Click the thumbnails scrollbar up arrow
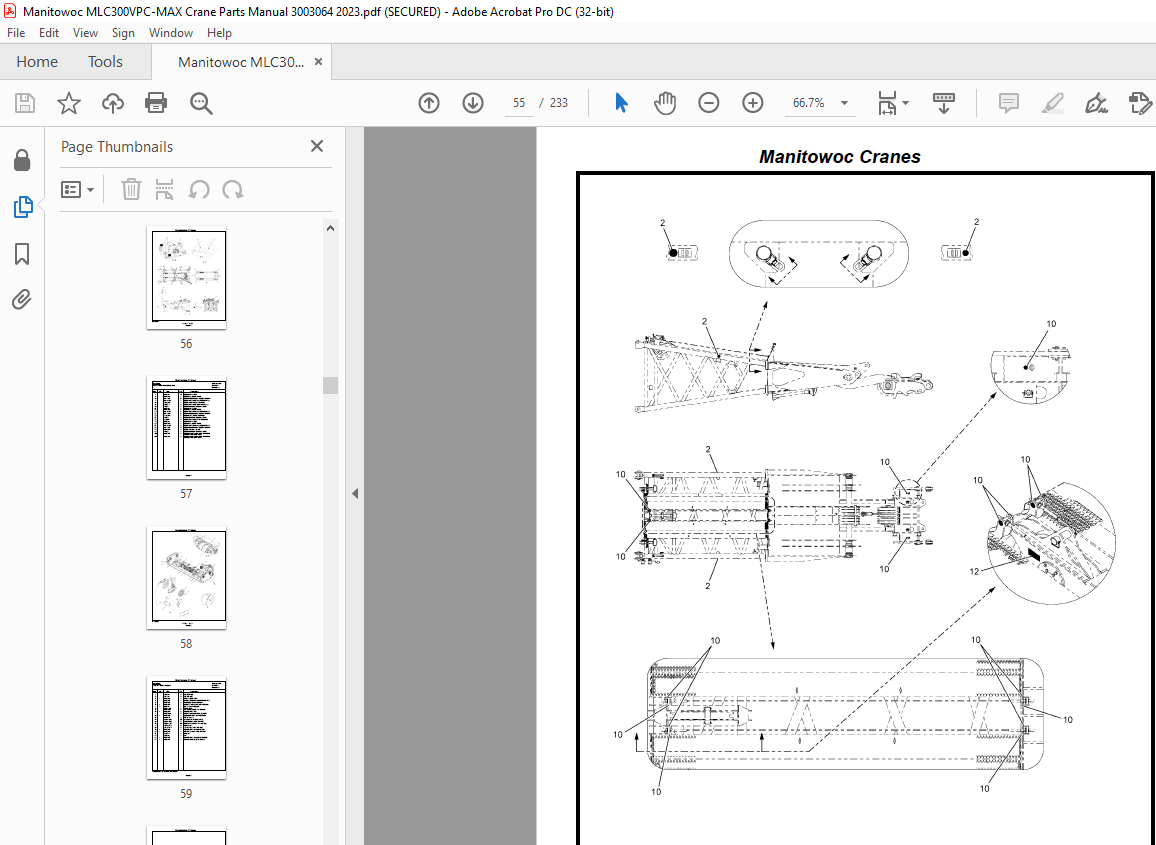Screen dimensions: 1156x845 pyautogui.click(x=330, y=229)
